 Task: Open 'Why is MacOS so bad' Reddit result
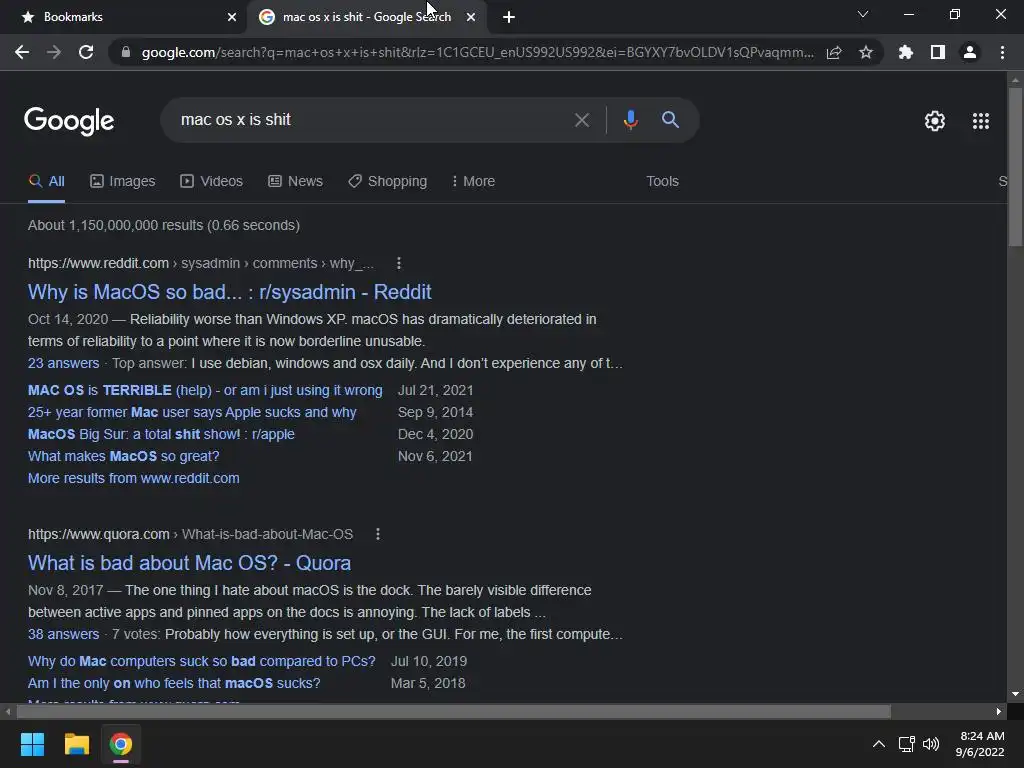pos(229,292)
